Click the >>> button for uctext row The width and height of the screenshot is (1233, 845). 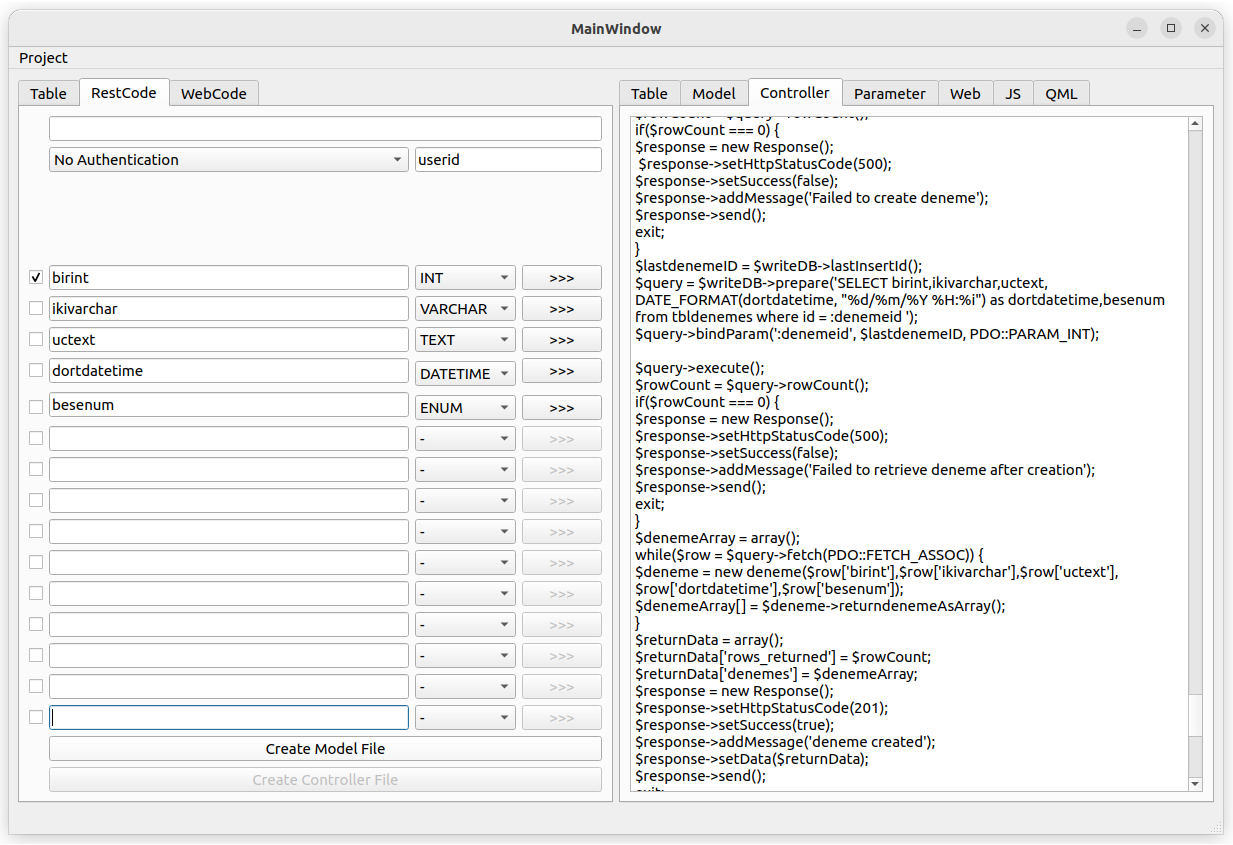coord(562,339)
